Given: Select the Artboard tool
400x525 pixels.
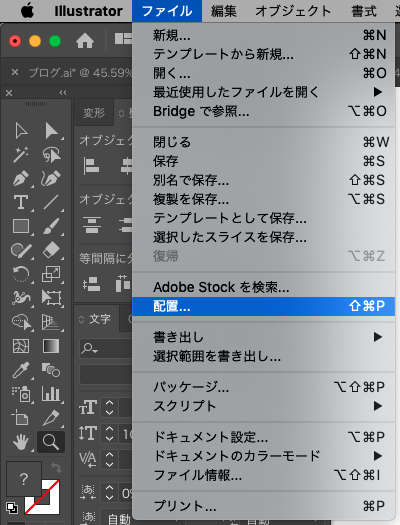Looking at the screenshot, I should coord(20,418).
